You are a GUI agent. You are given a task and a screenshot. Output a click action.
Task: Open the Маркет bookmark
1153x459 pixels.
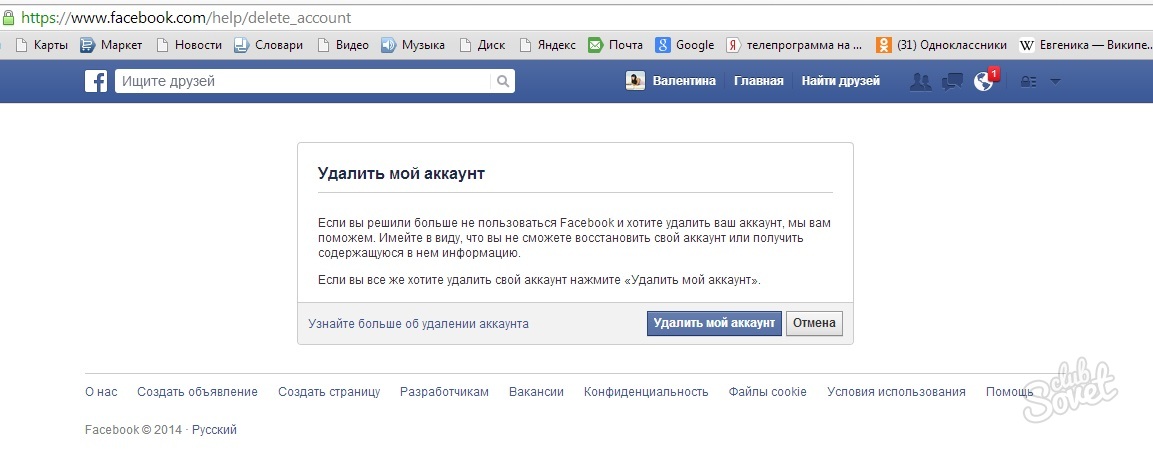tap(111, 45)
